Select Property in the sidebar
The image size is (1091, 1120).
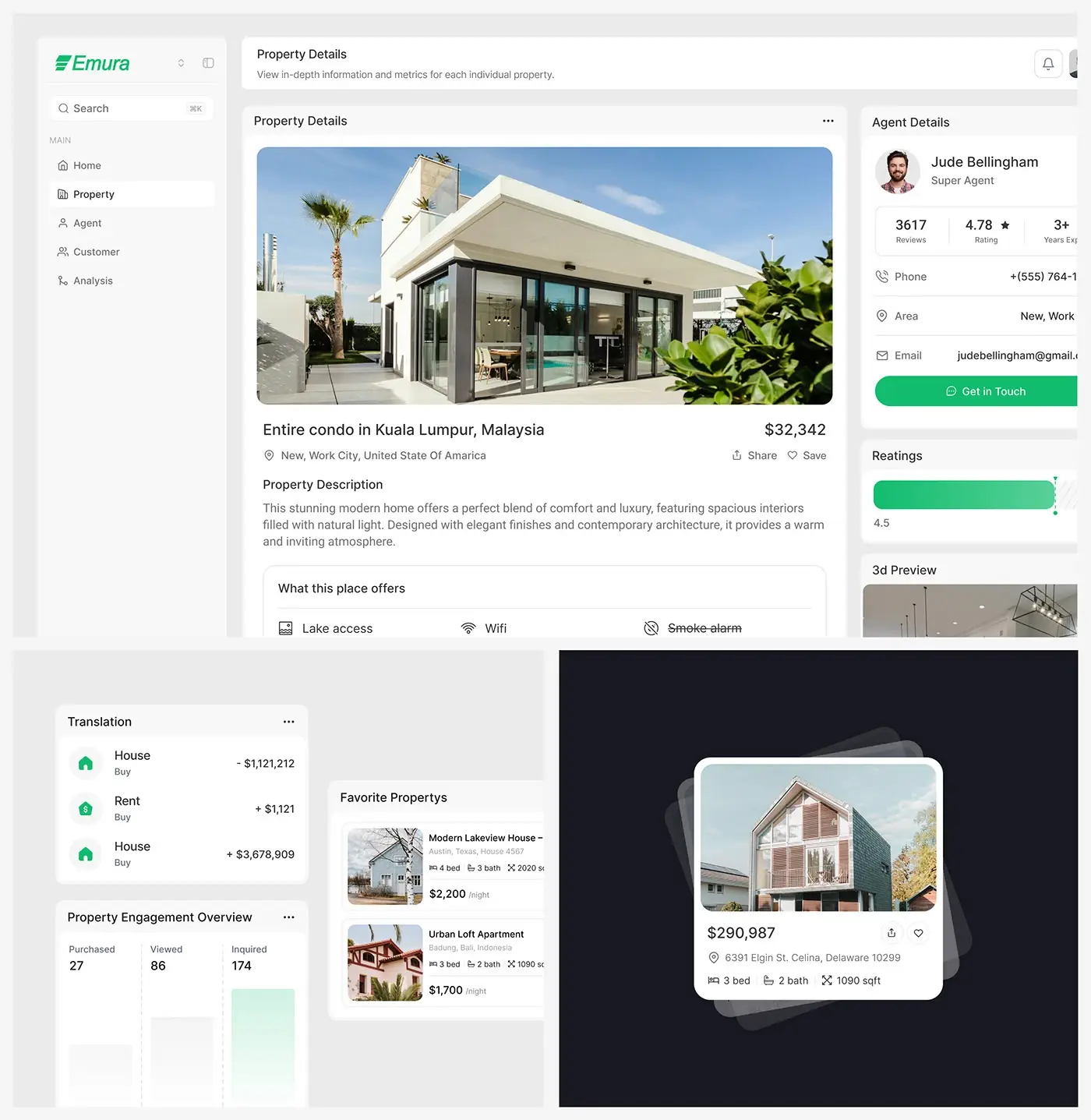131,194
